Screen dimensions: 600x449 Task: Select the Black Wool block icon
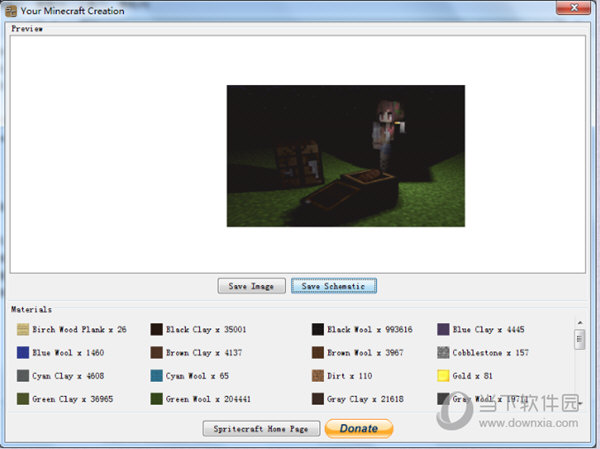318,329
